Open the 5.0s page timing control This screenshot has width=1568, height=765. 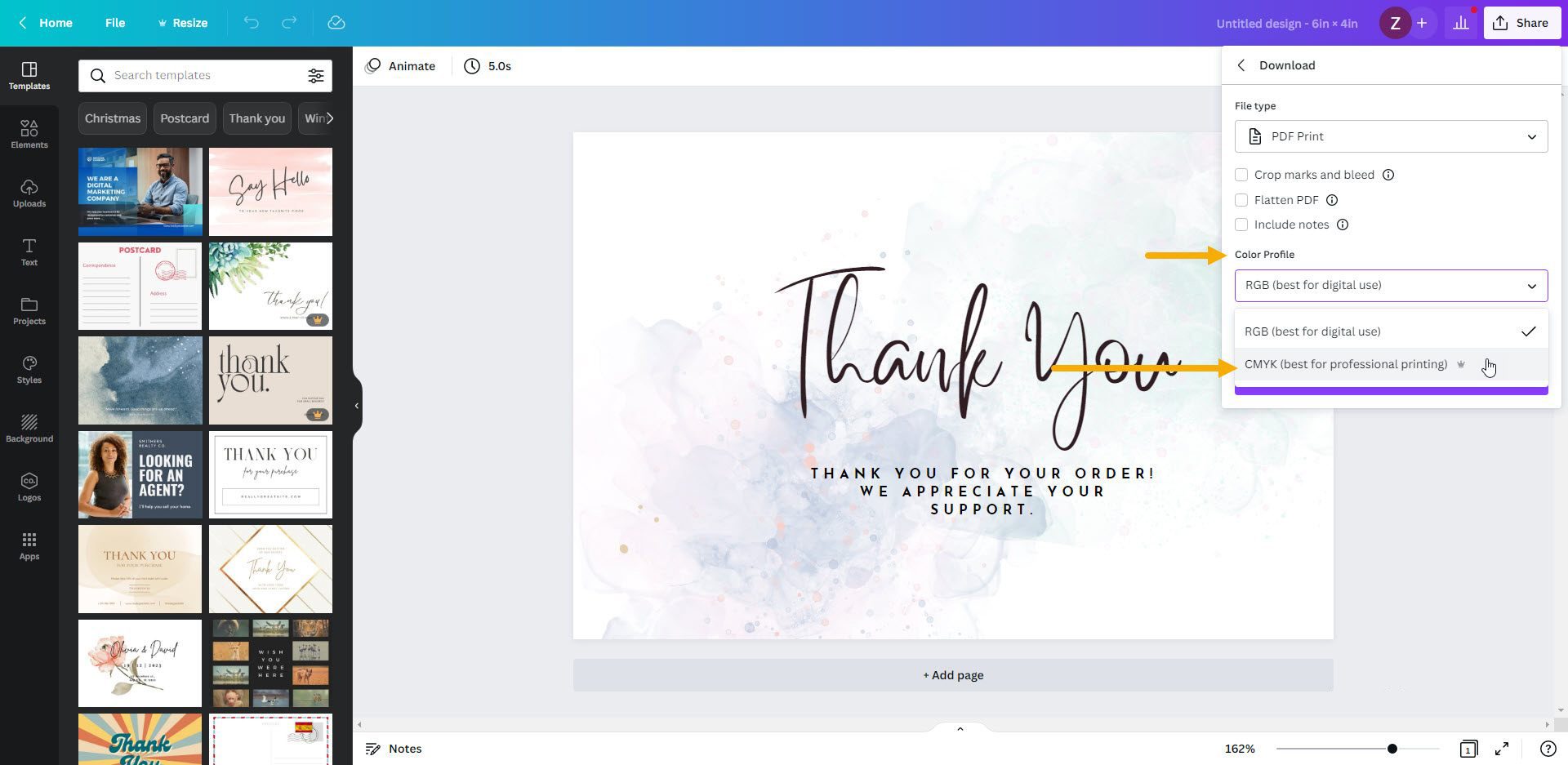(x=488, y=66)
